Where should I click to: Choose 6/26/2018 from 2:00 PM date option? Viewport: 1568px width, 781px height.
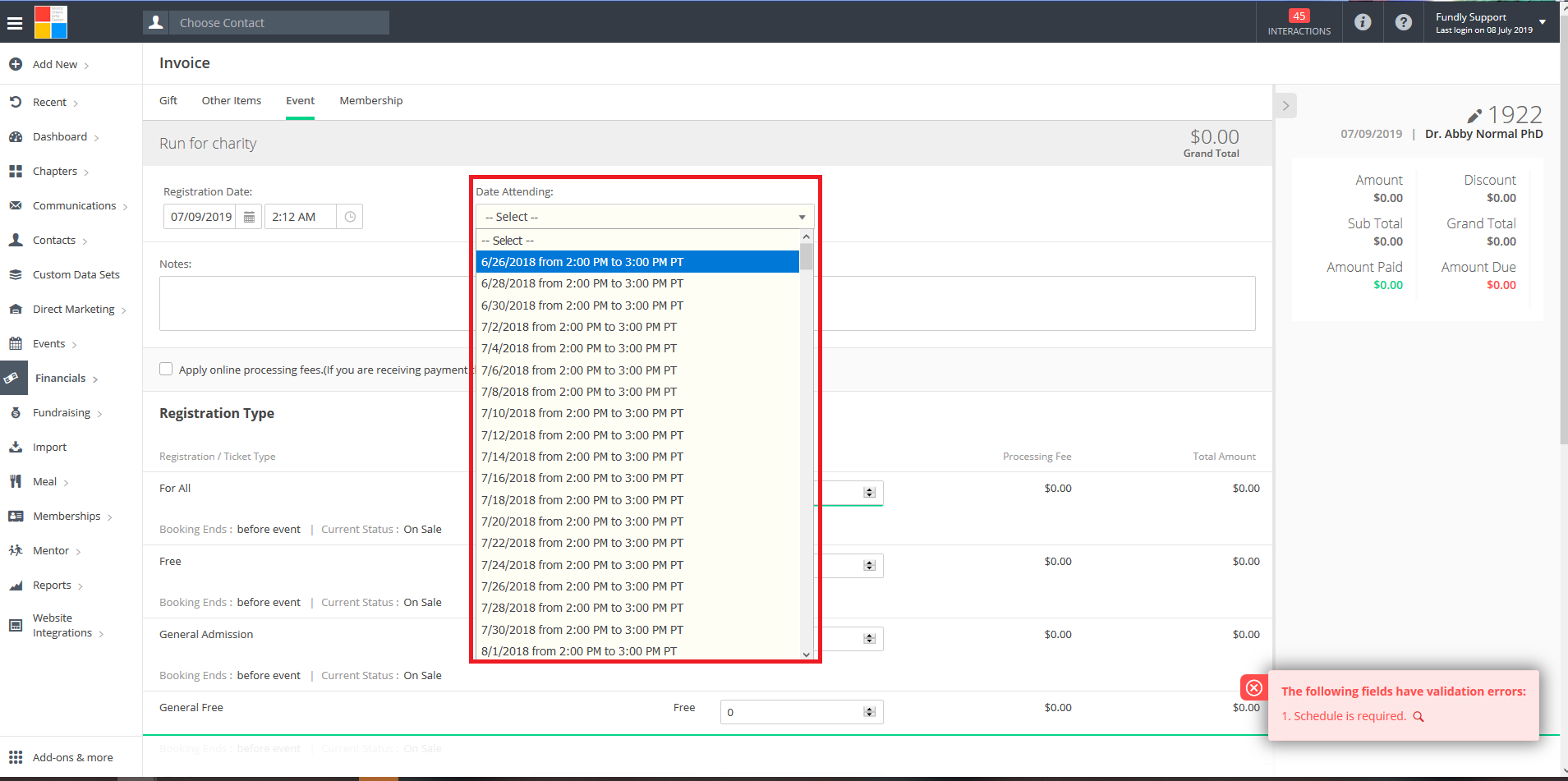[637, 262]
